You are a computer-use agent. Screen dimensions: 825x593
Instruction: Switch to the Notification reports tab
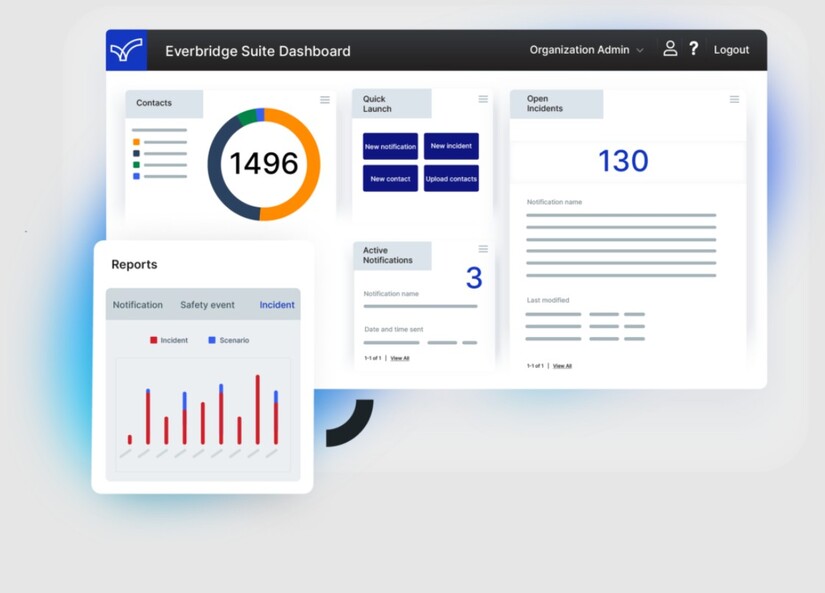tap(138, 305)
